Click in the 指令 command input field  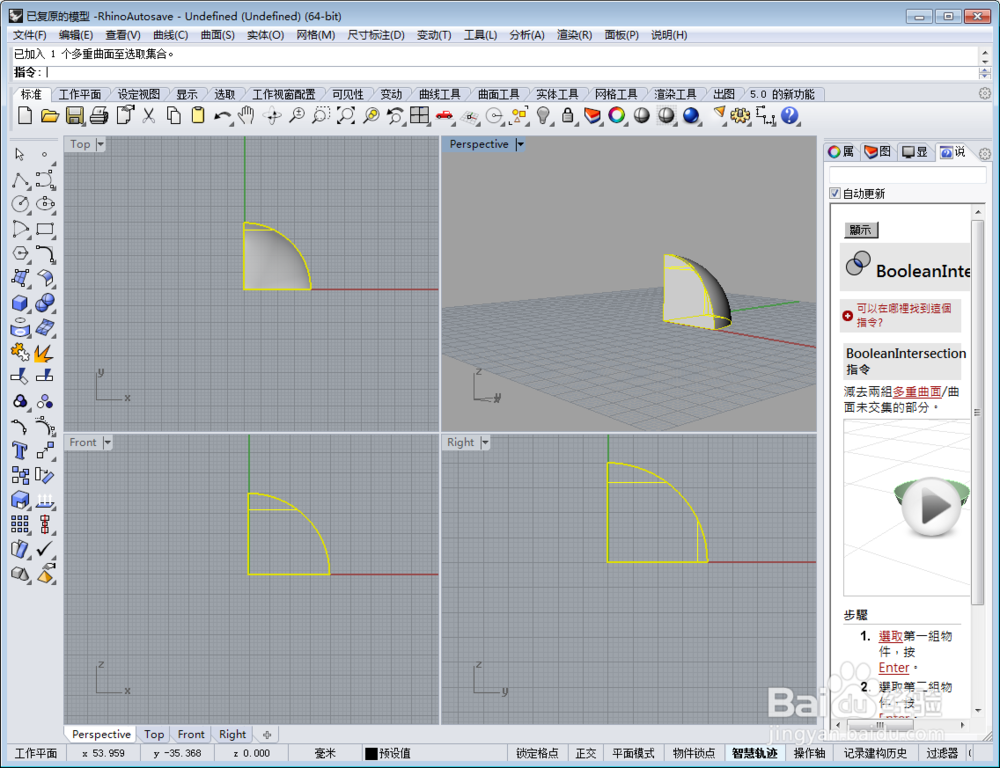pyautogui.click(x=510, y=72)
